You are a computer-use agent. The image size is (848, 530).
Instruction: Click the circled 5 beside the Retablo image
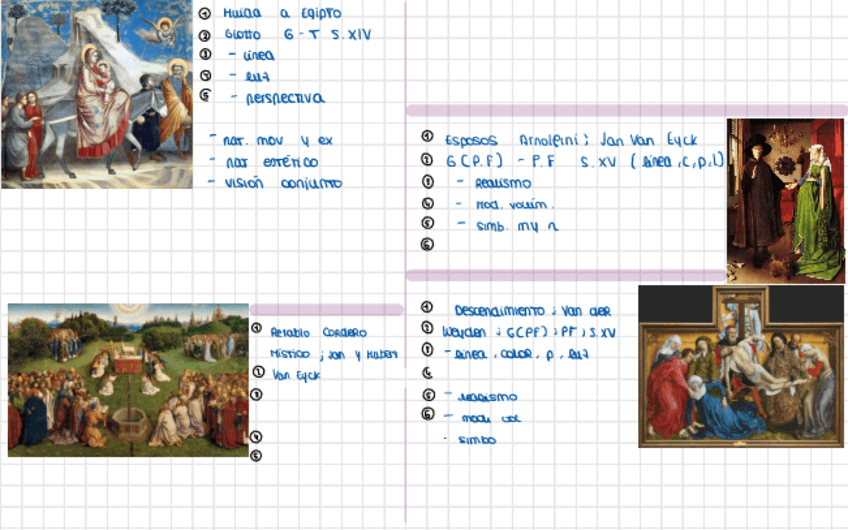tap(256, 456)
